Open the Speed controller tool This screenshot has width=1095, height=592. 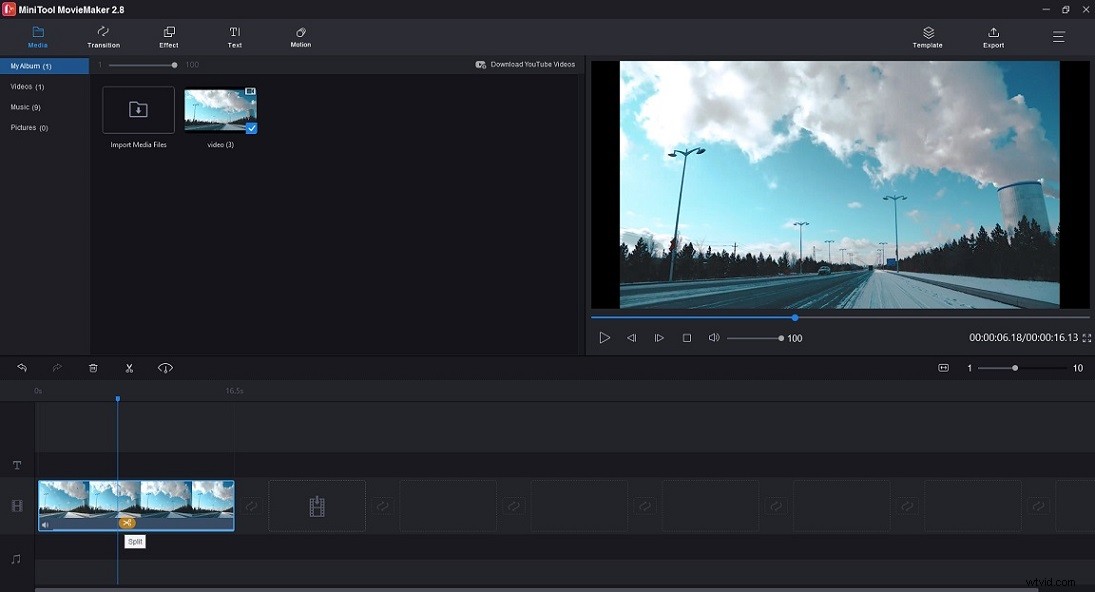(165, 367)
